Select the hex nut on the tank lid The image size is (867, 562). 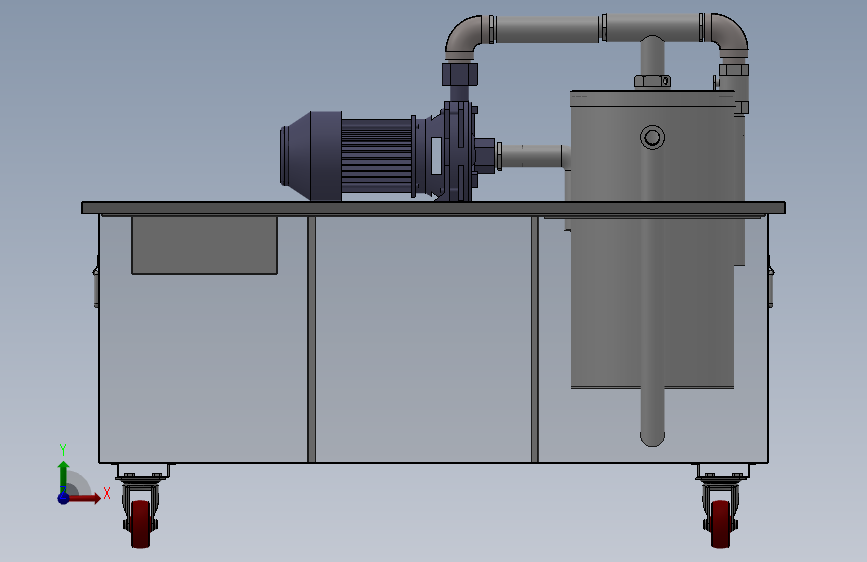pyautogui.click(x=652, y=81)
